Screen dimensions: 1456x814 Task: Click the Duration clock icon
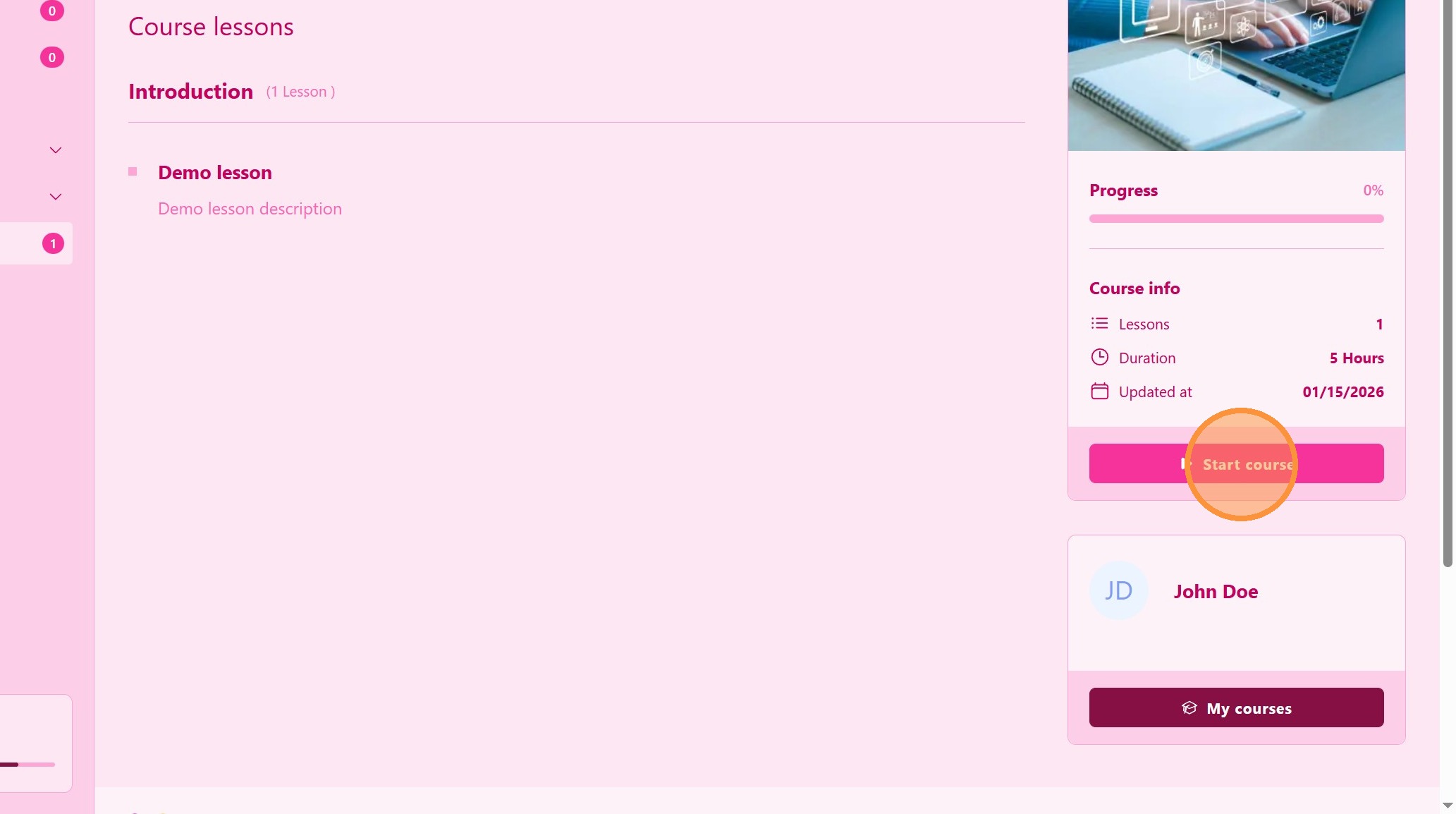[x=1099, y=358]
